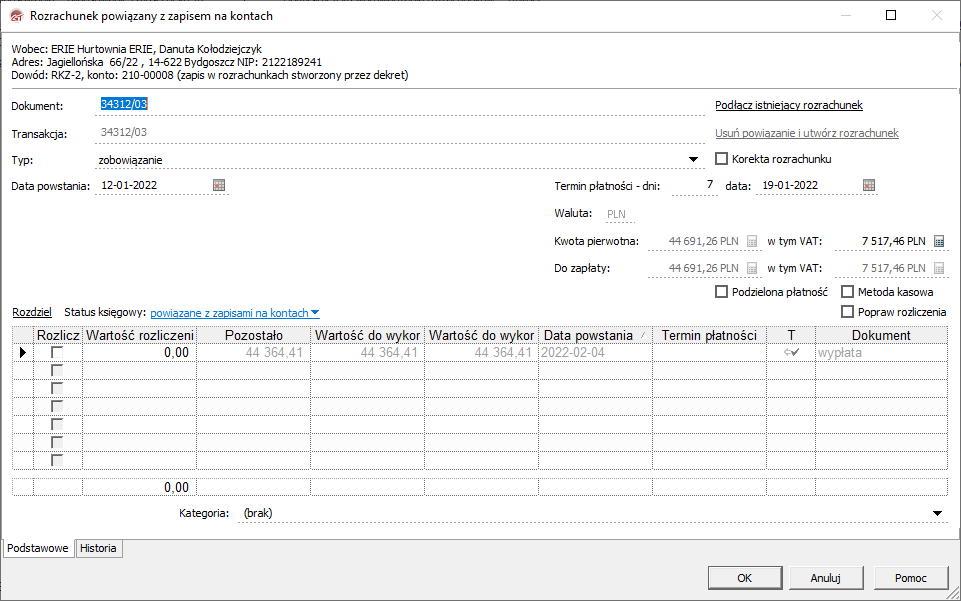Click Dokument field with 34312/03
This screenshot has height=601, width=961.
pyautogui.click(x=400, y=105)
